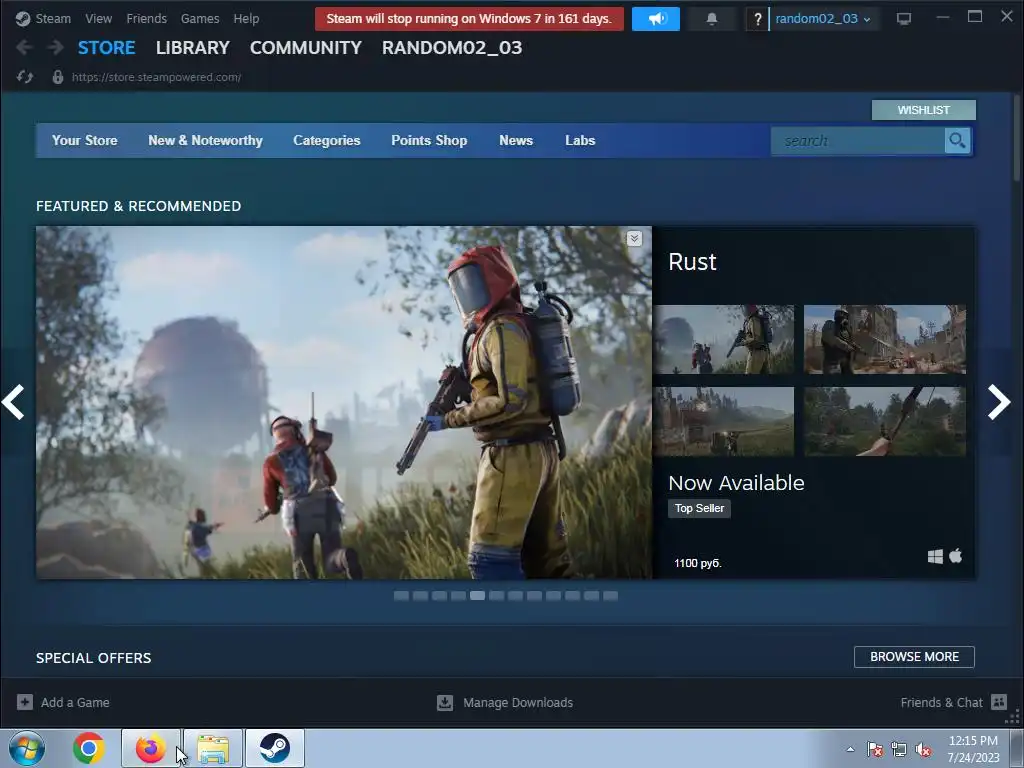
Task: Select the top-right Rust screenshot thumbnail
Action: pos(884,339)
